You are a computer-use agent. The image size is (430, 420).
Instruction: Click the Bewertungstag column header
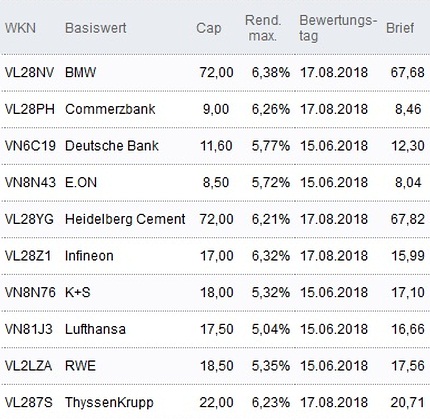point(338,28)
